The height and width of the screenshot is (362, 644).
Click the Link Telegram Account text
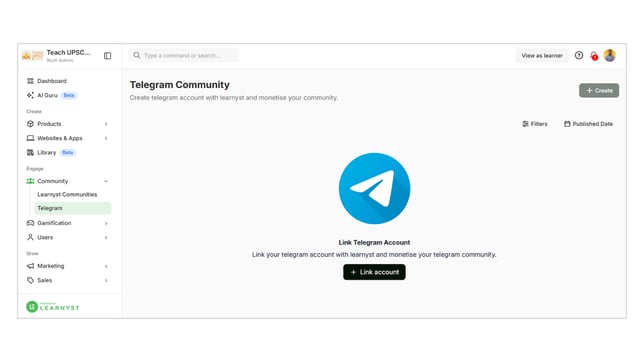point(374,242)
